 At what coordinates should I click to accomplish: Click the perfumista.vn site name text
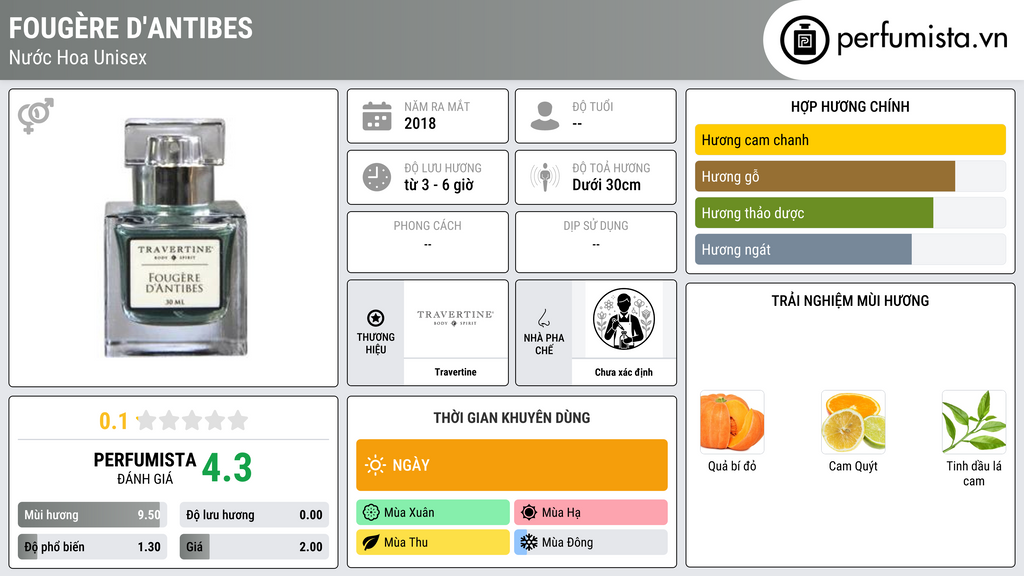pos(922,38)
